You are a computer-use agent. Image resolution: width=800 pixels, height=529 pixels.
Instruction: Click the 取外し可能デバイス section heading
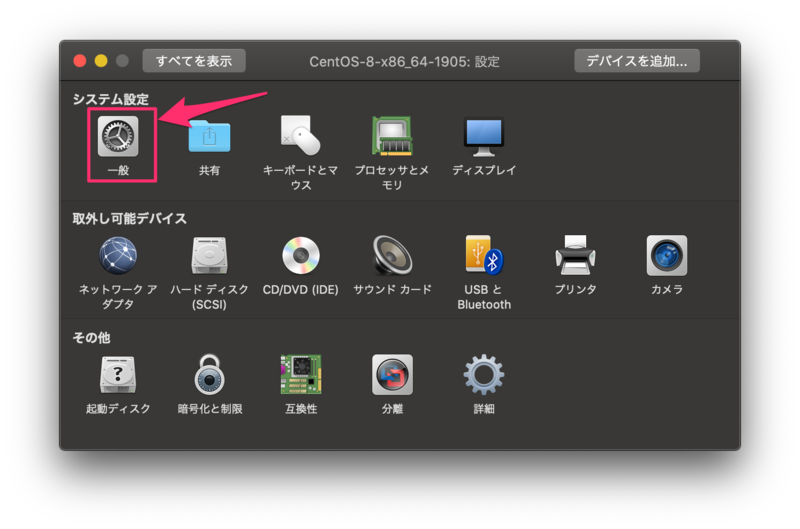(130, 219)
